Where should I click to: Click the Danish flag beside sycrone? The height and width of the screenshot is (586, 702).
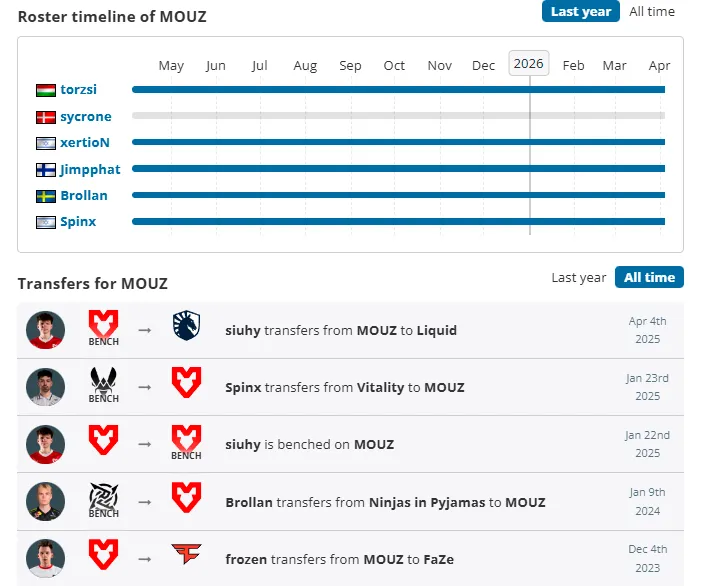[x=46, y=117]
